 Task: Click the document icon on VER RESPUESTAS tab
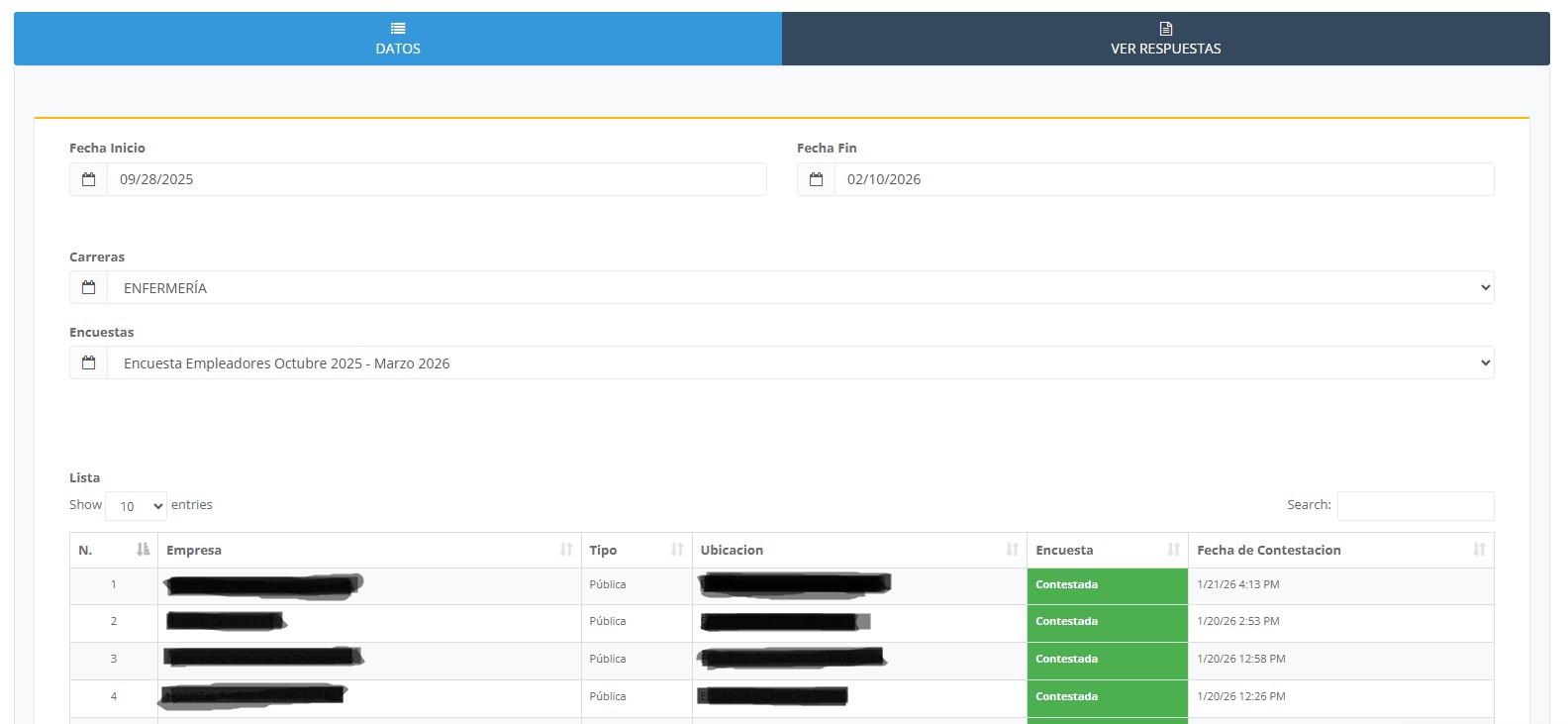pyautogui.click(x=1166, y=29)
